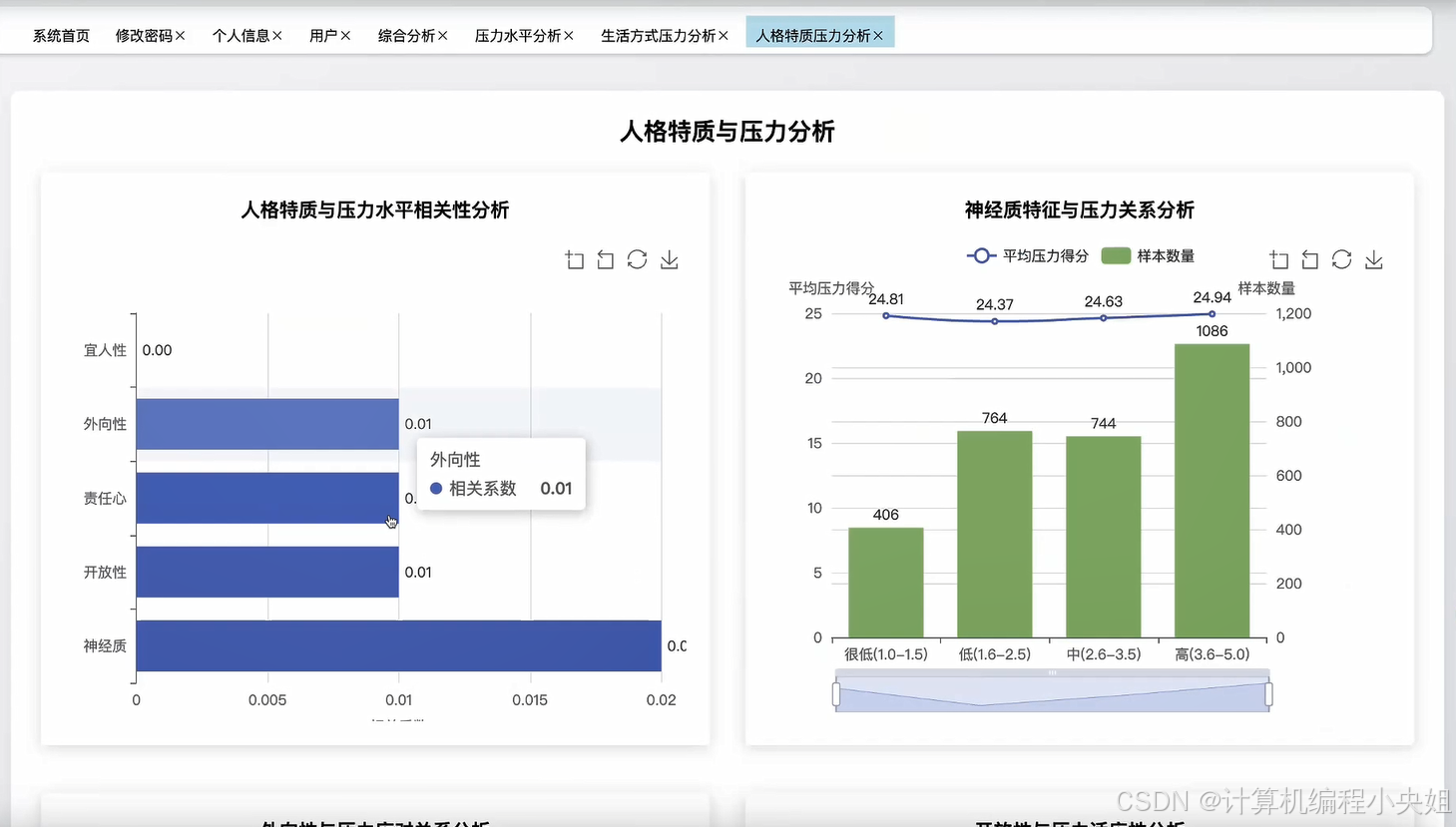
Task: Click the 人格特质与压力分析 page heading
Action: (728, 132)
